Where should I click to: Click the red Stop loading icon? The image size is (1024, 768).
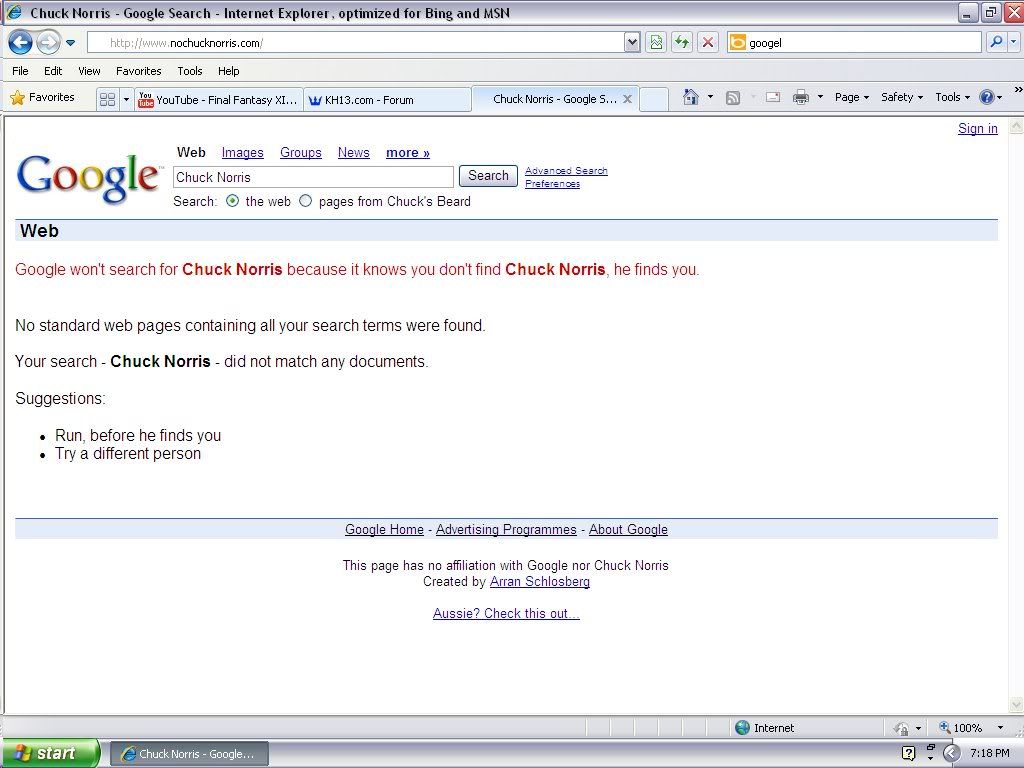[708, 42]
